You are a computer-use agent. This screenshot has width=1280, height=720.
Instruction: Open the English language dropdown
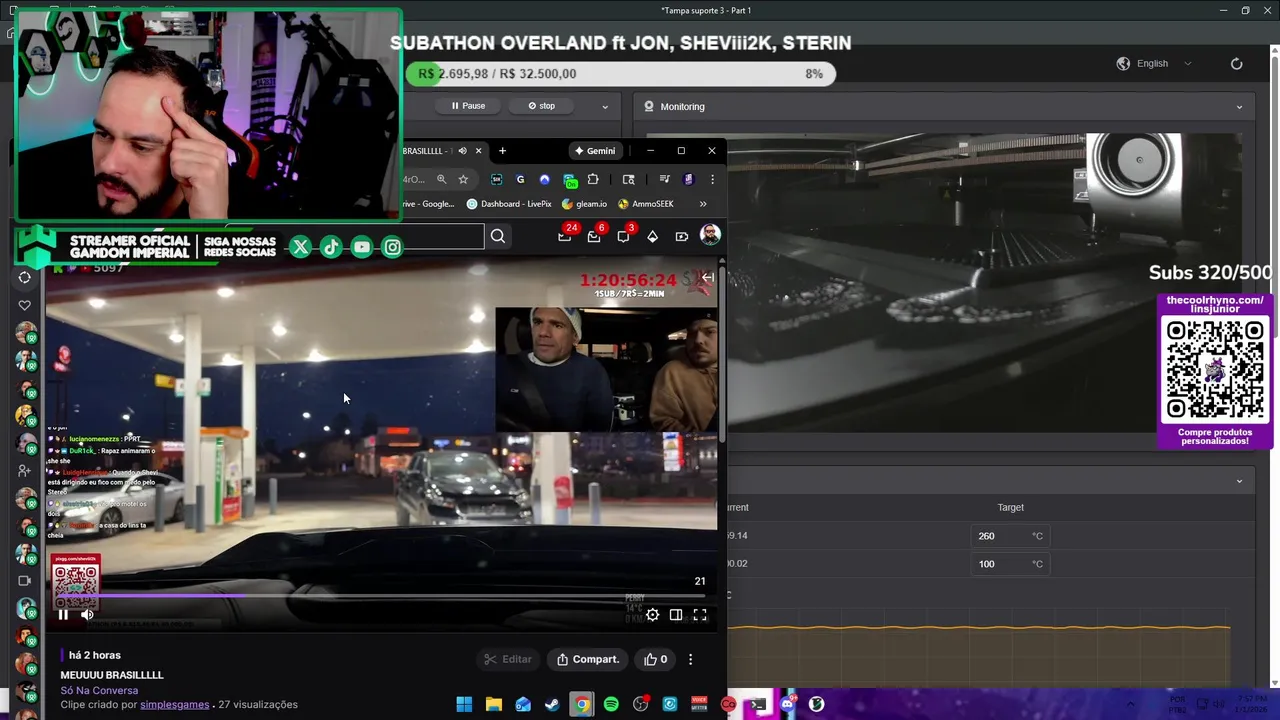click(x=1154, y=63)
